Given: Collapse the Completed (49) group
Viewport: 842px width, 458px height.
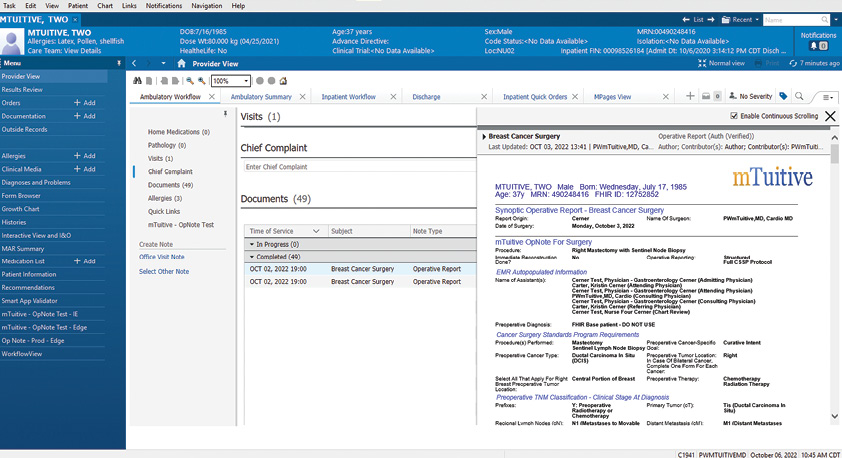Looking at the screenshot, I should point(252,257).
